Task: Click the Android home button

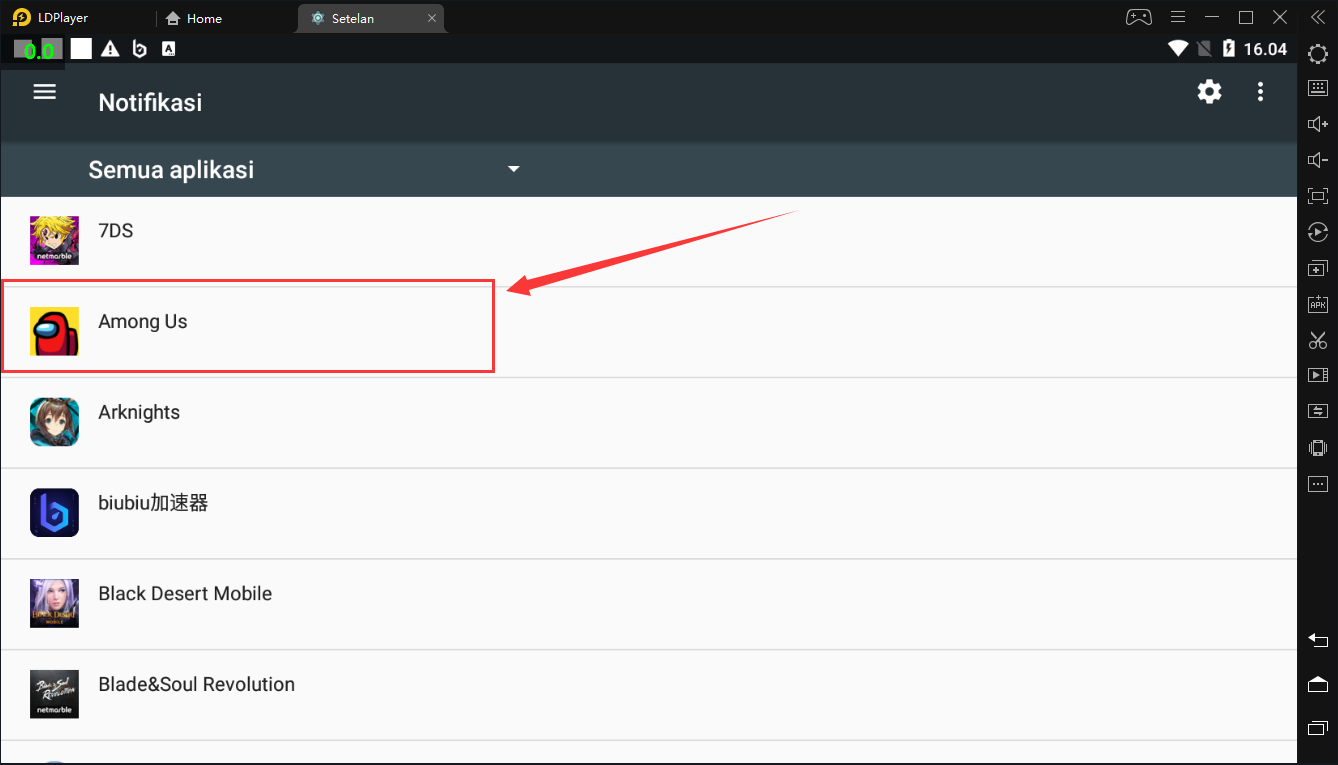Action: tap(1318, 684)
